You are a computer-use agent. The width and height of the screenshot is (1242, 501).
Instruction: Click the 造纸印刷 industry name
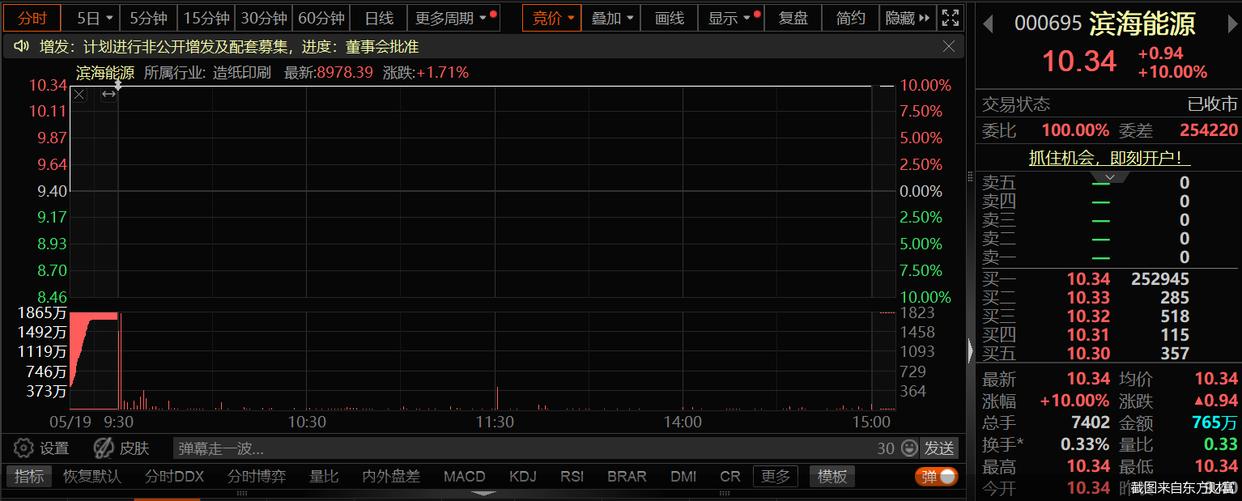tap(242, 72)
